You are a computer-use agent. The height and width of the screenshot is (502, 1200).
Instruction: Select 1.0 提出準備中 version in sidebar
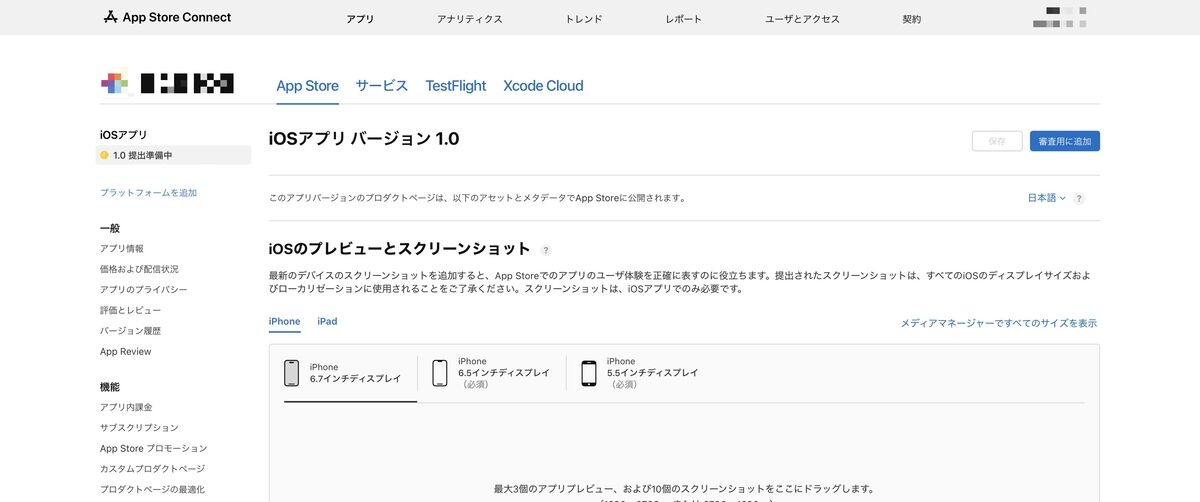[174, 155]
